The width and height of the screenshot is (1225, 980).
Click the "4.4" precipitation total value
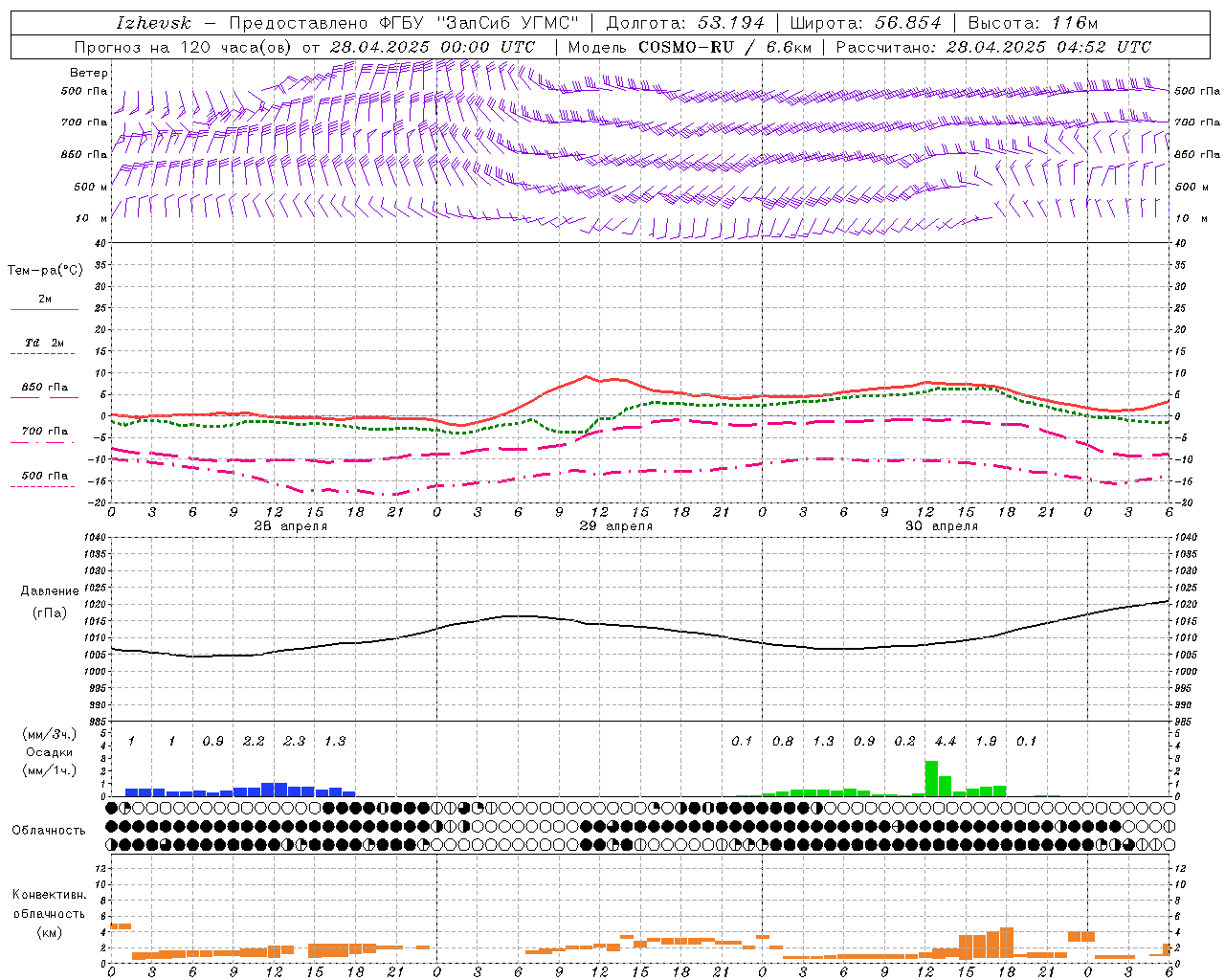[945, 741]
